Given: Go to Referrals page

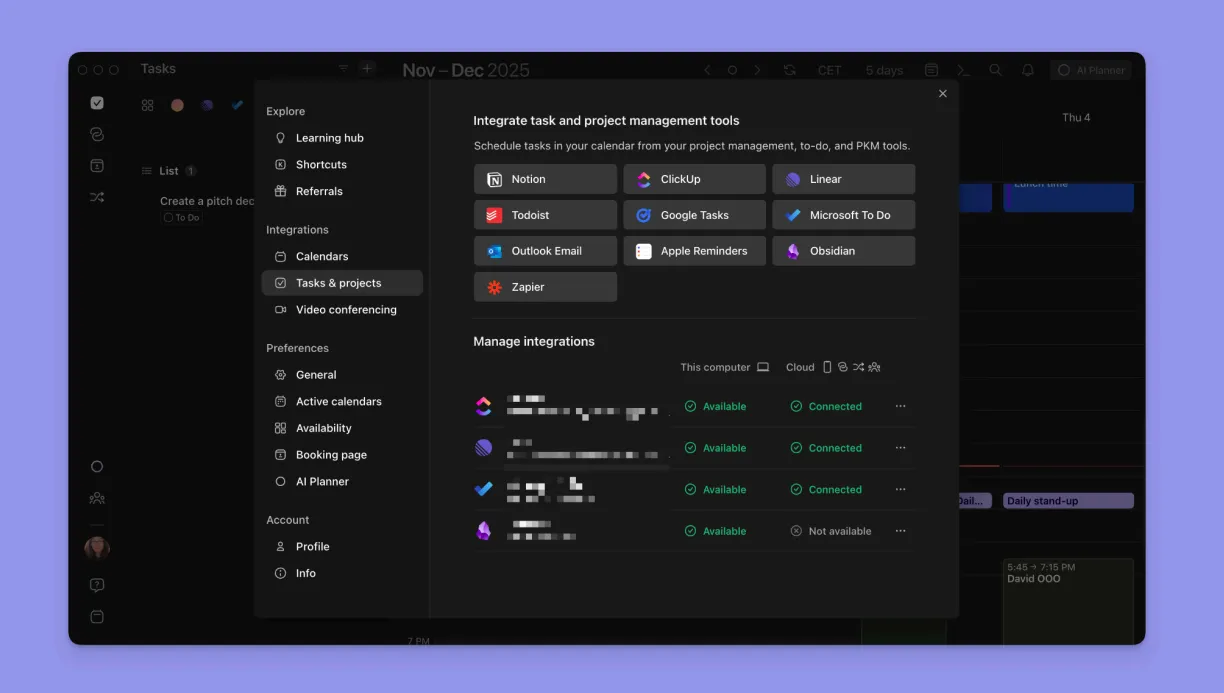Looking at the screenshot, I should pos(342,191).
